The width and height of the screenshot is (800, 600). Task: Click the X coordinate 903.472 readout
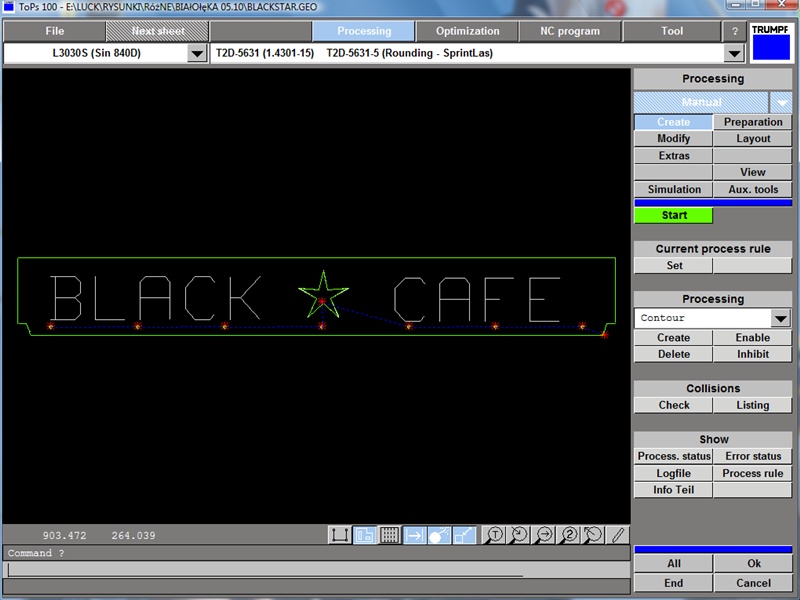point(64,536)
